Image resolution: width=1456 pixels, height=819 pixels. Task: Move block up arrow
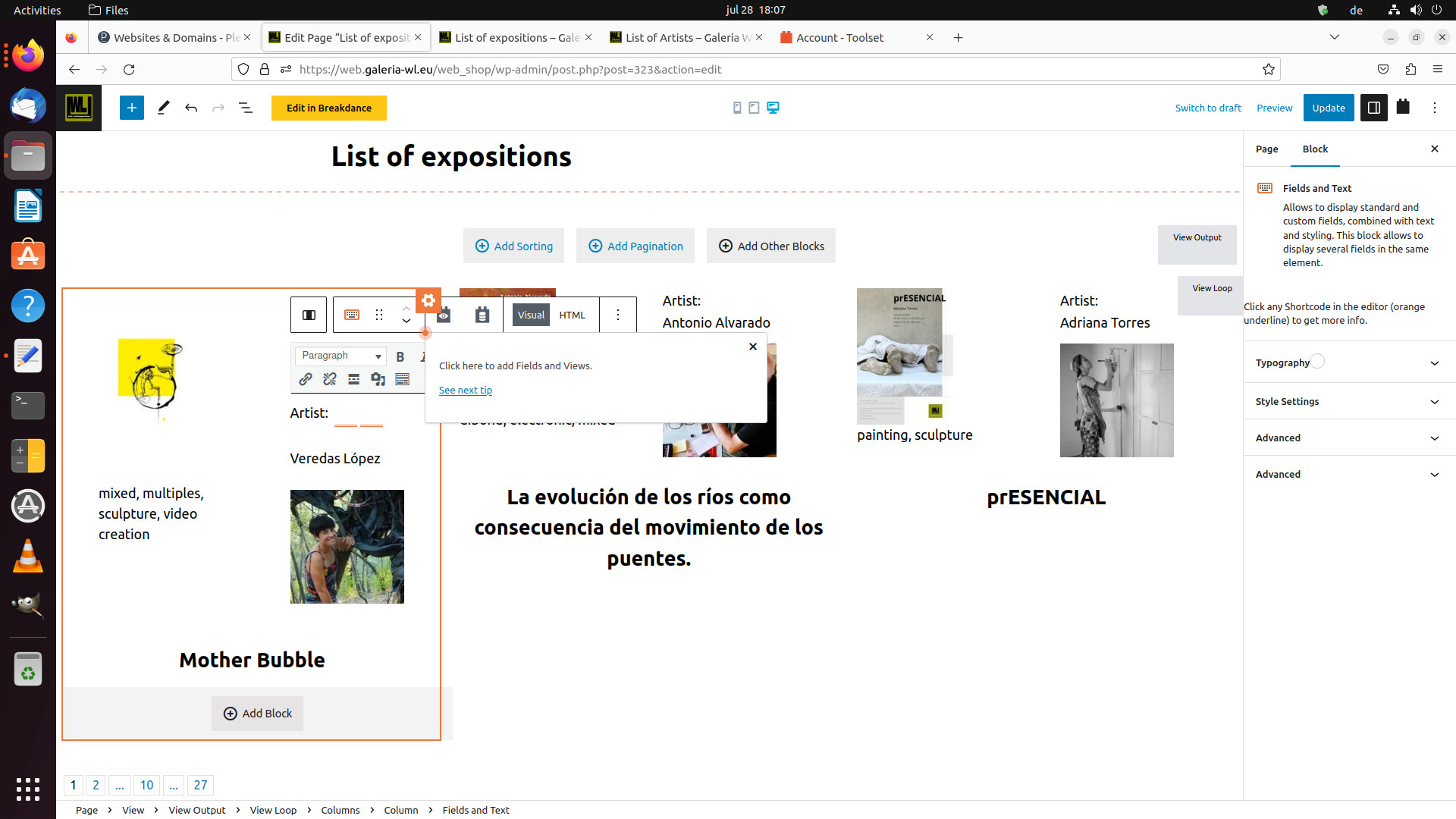(406, 308)
